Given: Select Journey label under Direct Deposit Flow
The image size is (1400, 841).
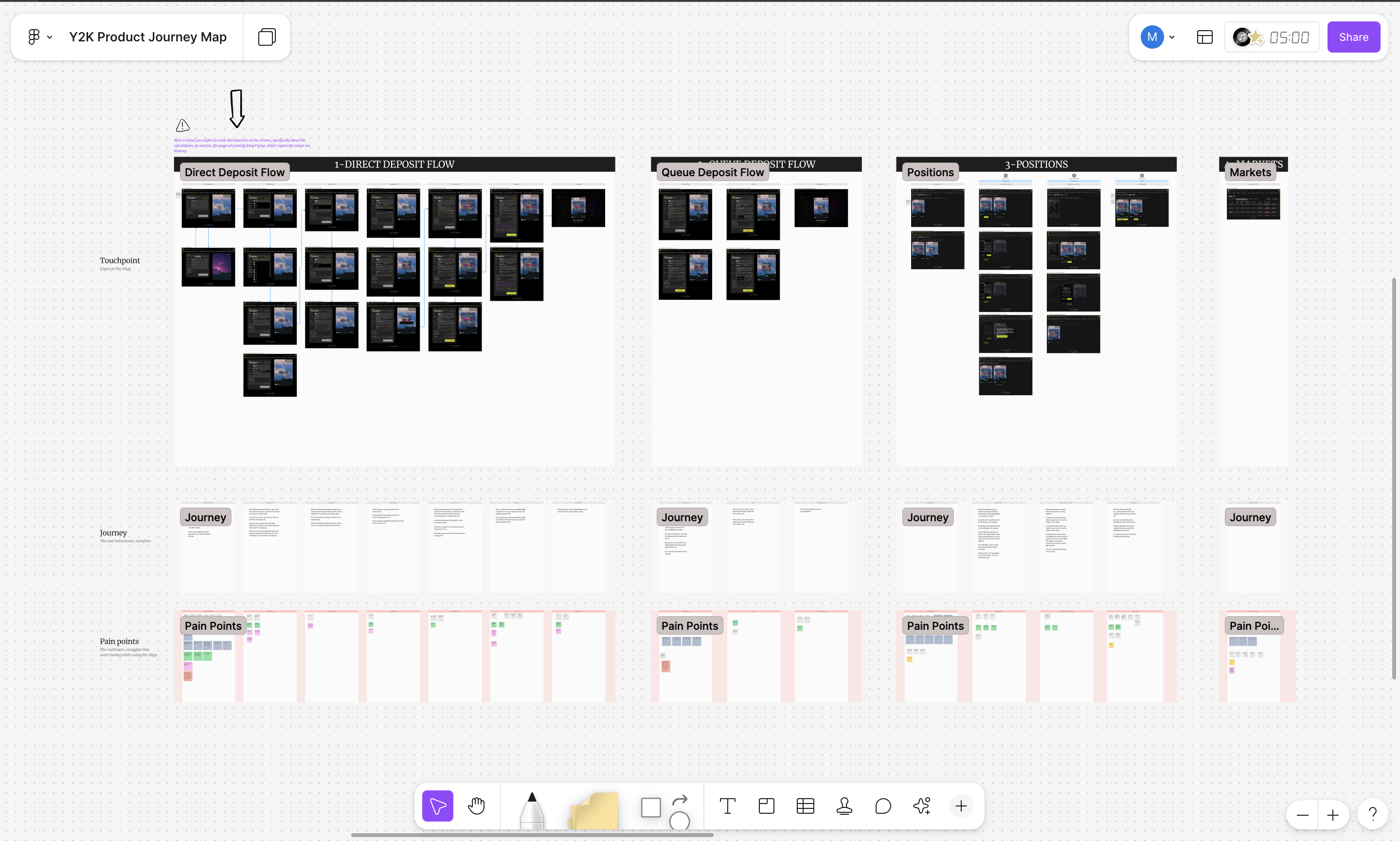Looking at the screenshot, I should click(x=205, y=517).
